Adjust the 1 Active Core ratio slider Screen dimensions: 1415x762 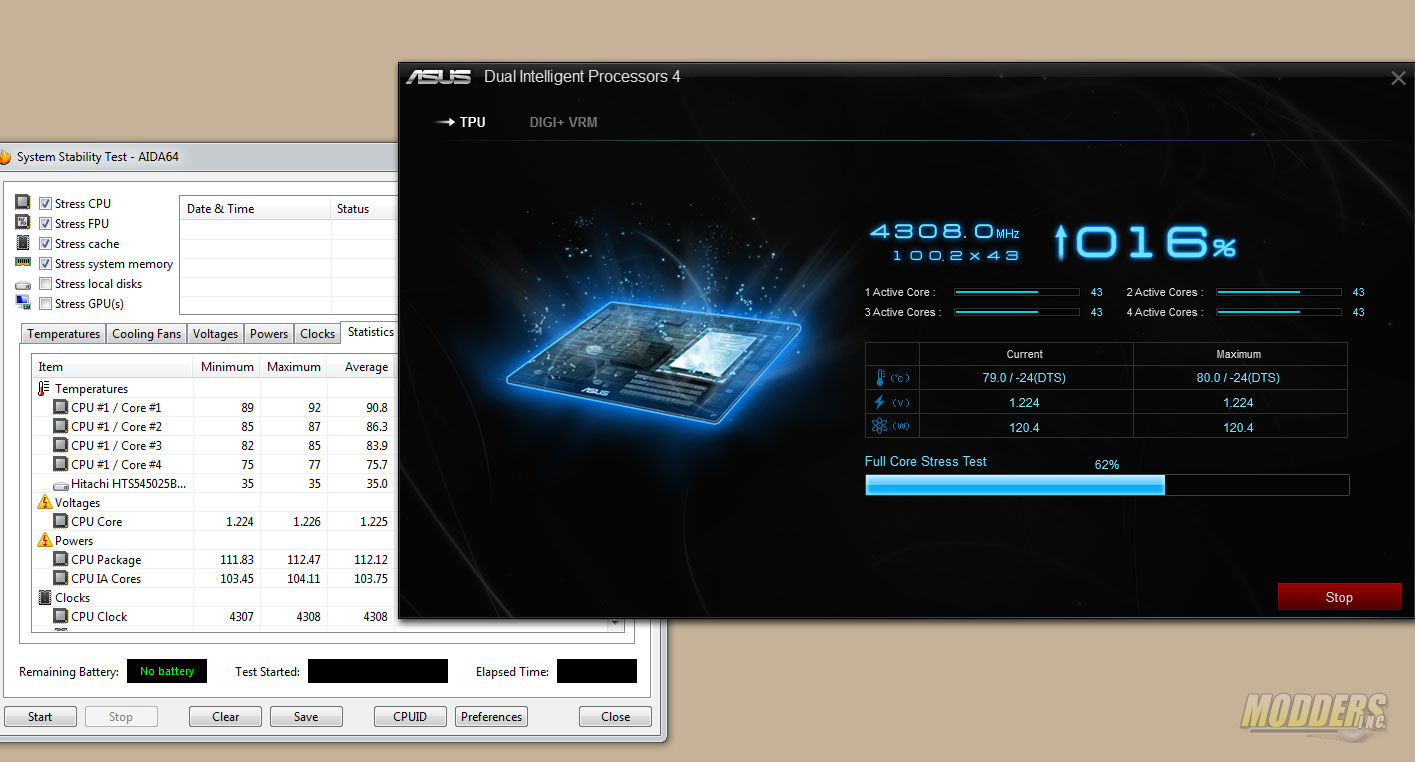1017,292
